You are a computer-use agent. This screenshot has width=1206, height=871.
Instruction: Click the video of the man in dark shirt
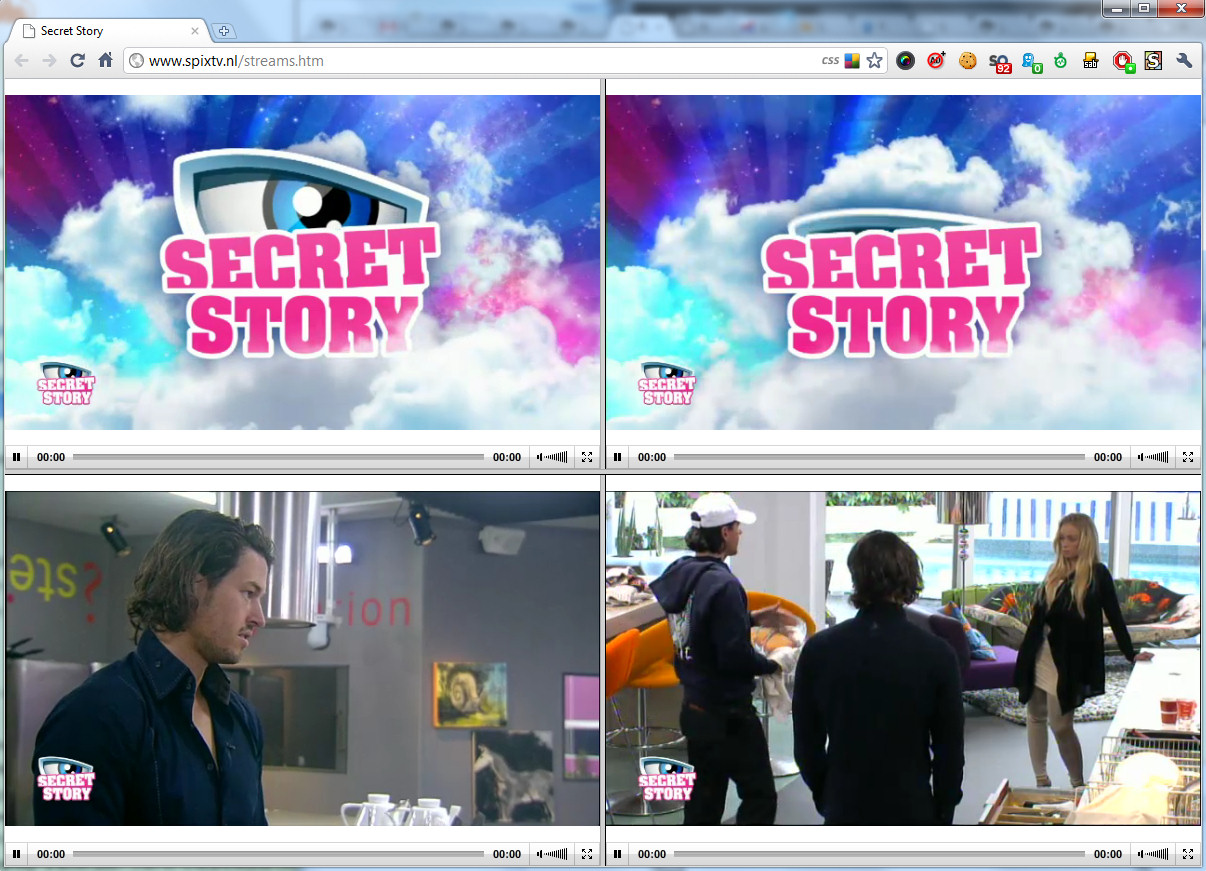click(302, 659)
